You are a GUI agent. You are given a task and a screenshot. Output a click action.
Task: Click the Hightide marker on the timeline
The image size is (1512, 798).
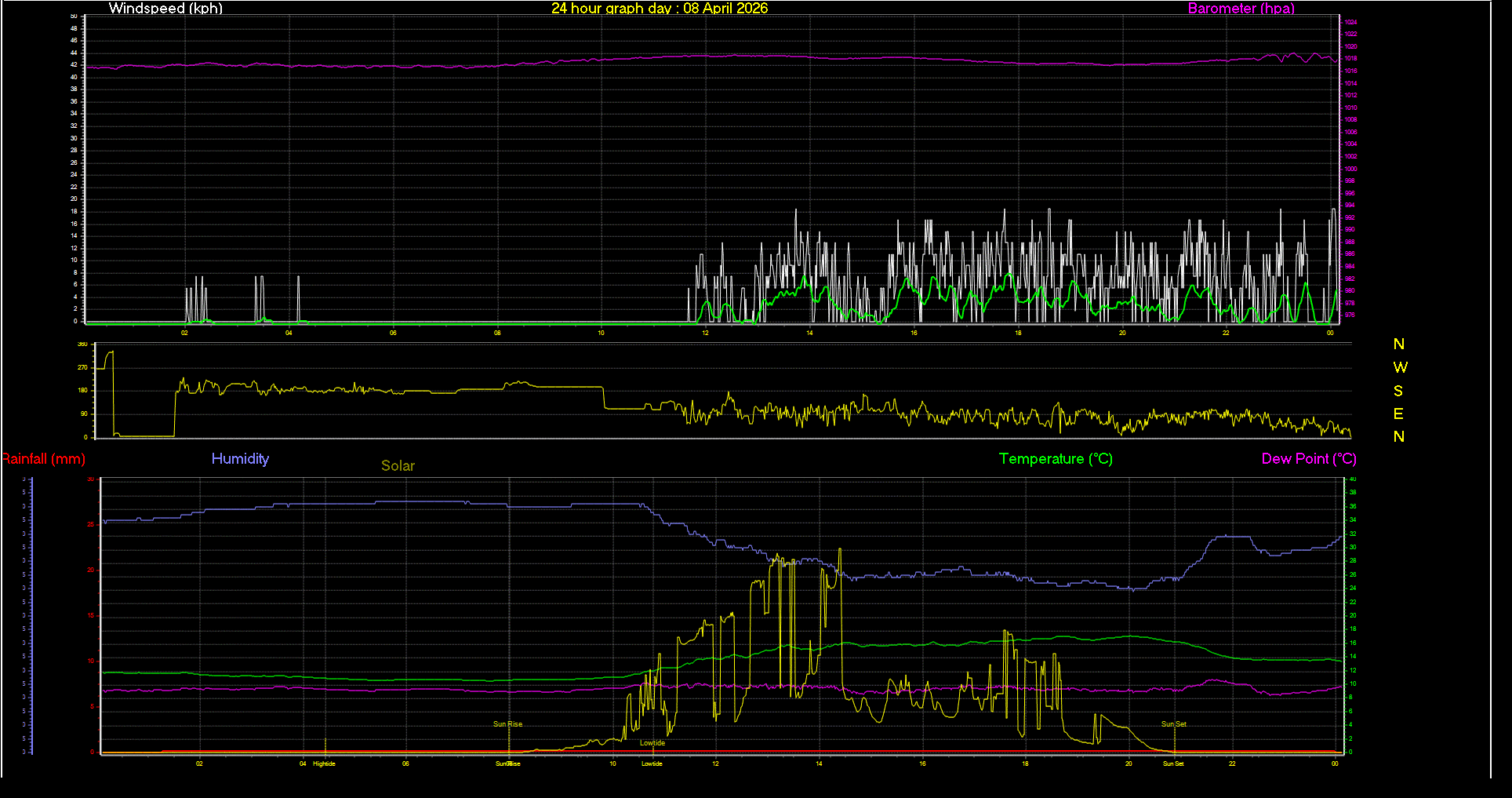pos(324,763)
